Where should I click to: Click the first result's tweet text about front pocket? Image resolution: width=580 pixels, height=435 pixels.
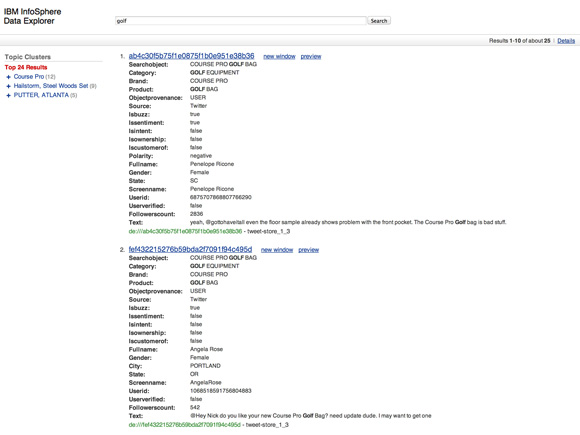point(348,222)
